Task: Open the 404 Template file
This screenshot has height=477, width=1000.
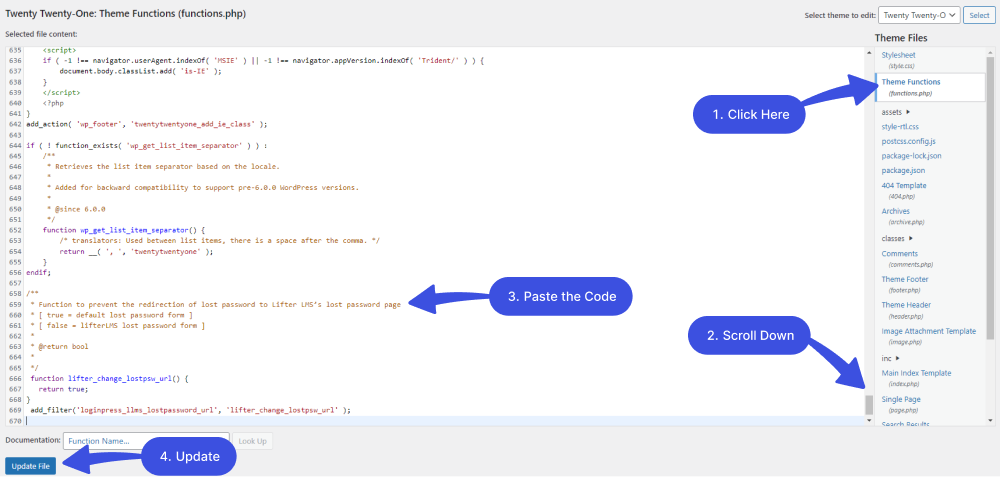Action: [x=904, y=185]
